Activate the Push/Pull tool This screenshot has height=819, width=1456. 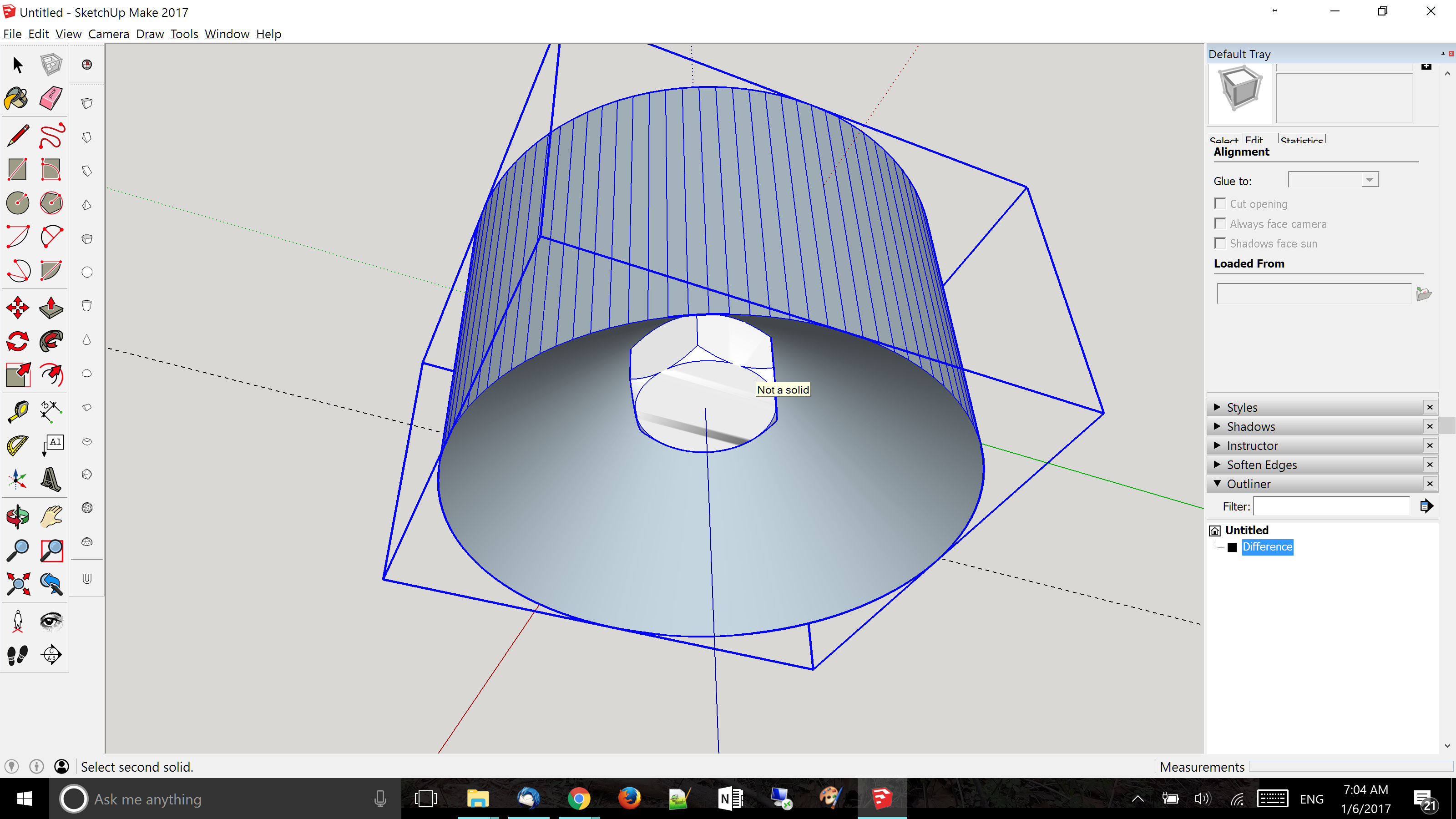click(x=51, y=308)
